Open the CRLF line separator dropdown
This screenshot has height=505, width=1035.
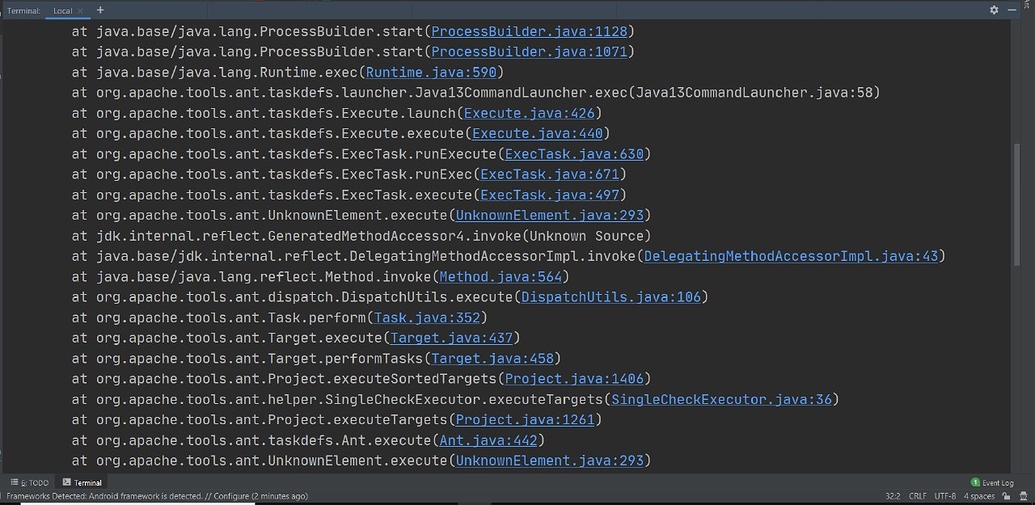click(x=917, y=496)
